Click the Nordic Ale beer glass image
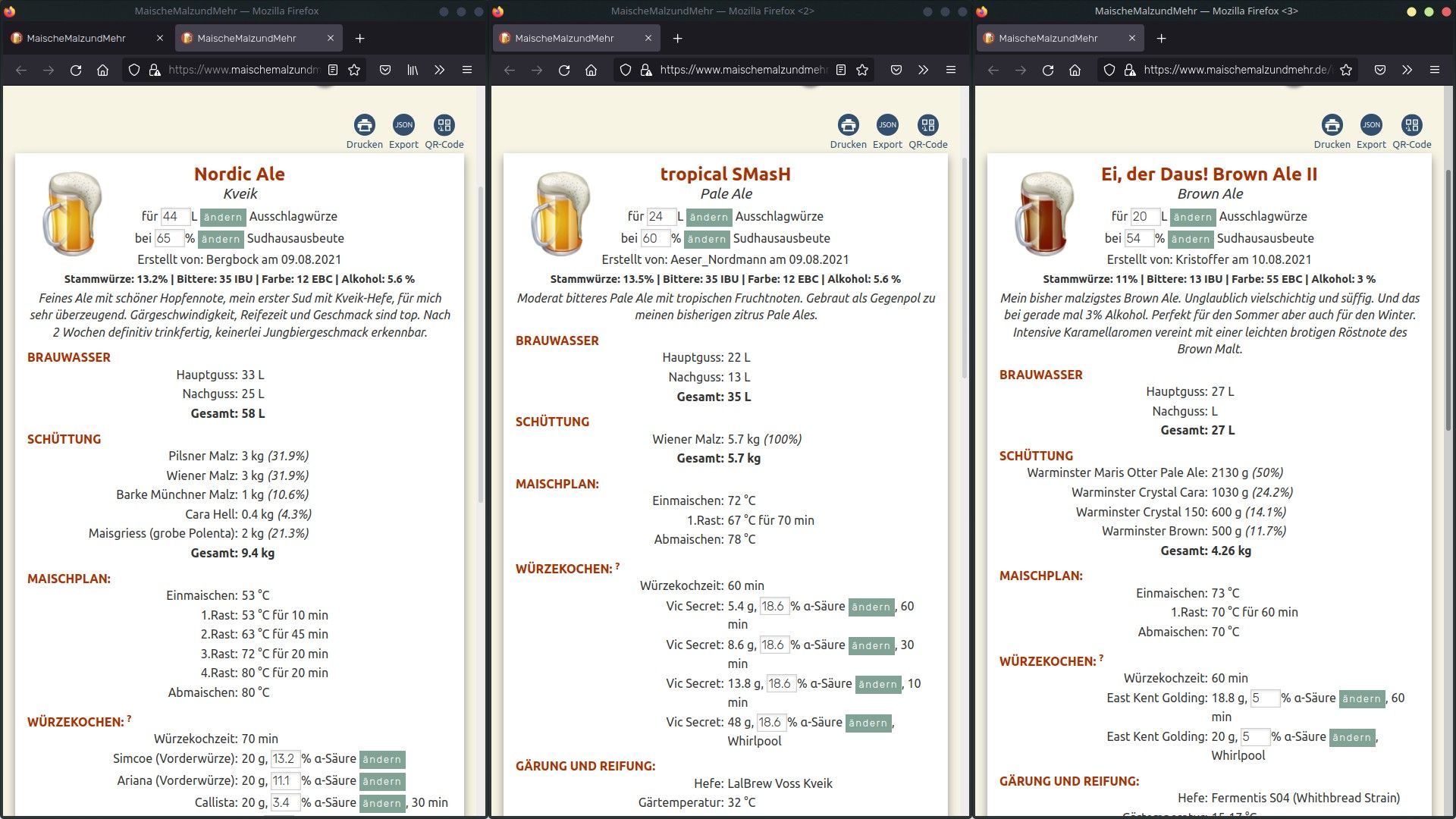 tap(72, 213)
